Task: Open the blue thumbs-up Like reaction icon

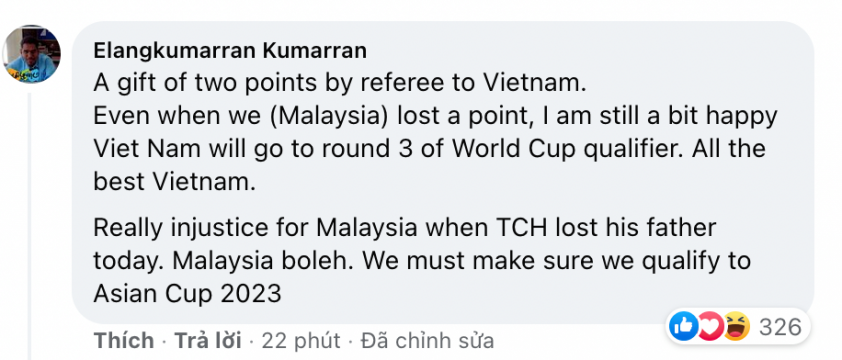Action: coord(684,326)
